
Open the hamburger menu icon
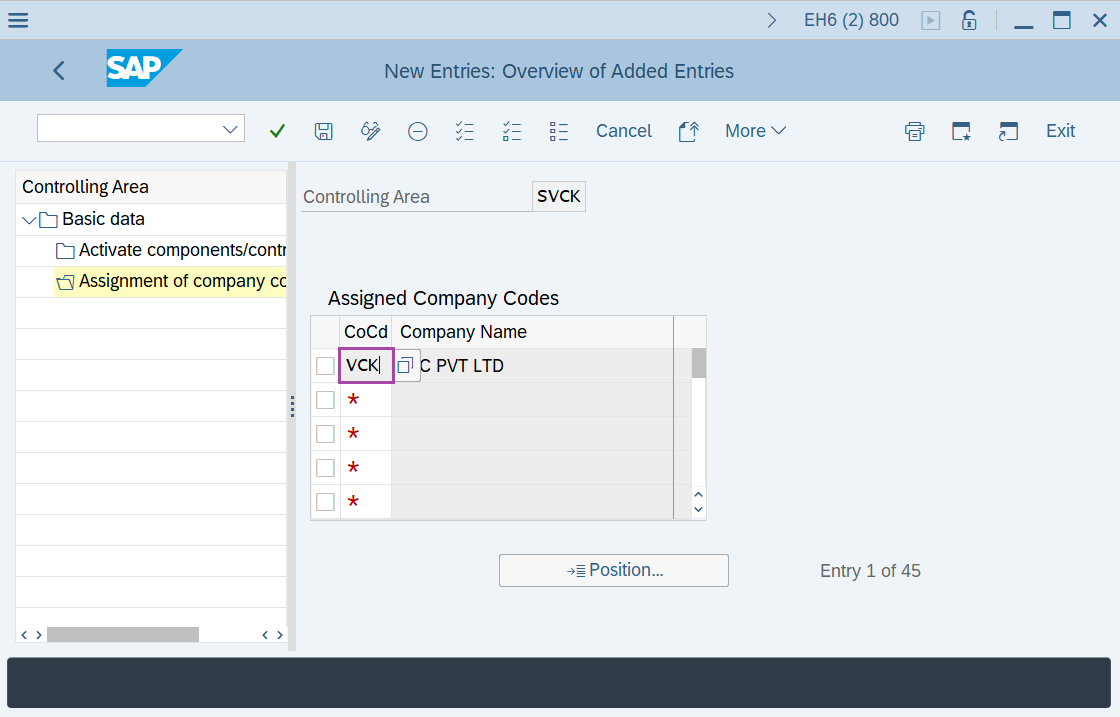point(18,20)
